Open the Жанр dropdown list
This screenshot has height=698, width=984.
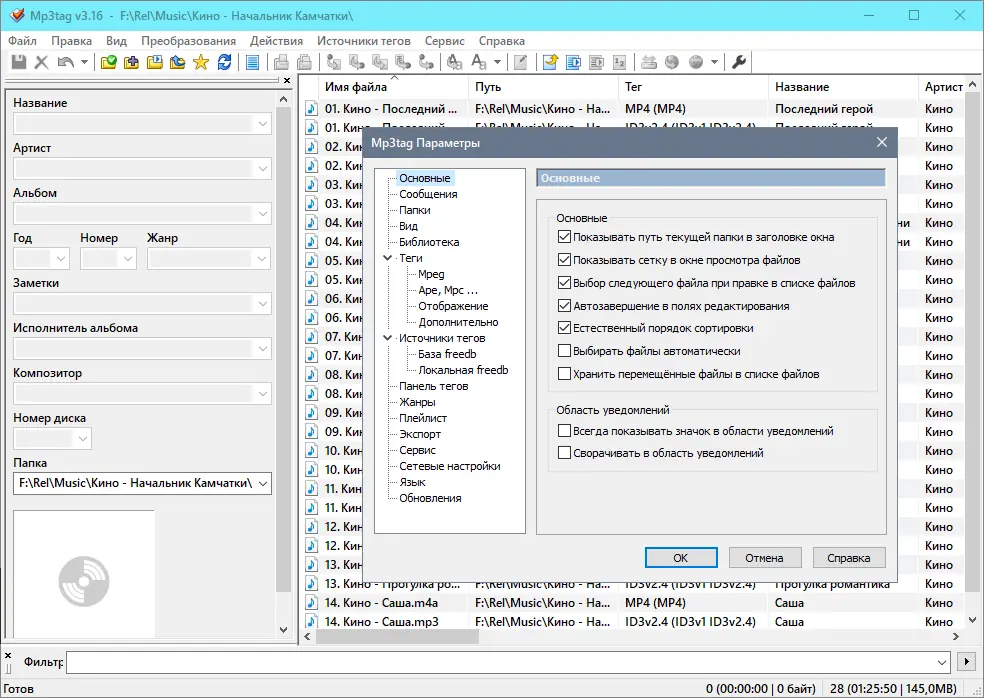(262, 259)
